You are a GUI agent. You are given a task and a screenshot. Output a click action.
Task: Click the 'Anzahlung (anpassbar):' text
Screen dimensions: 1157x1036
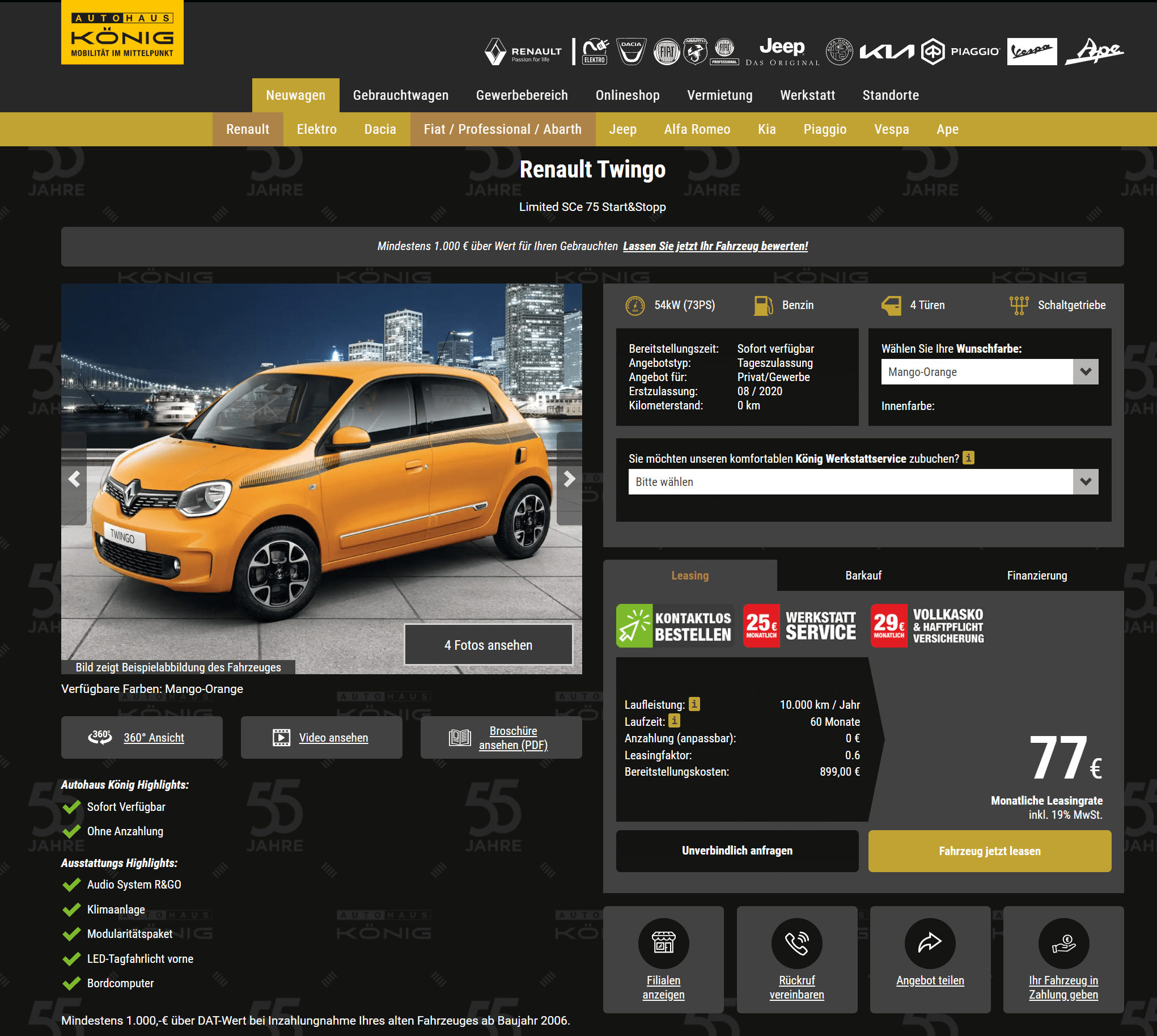[680, 738]
